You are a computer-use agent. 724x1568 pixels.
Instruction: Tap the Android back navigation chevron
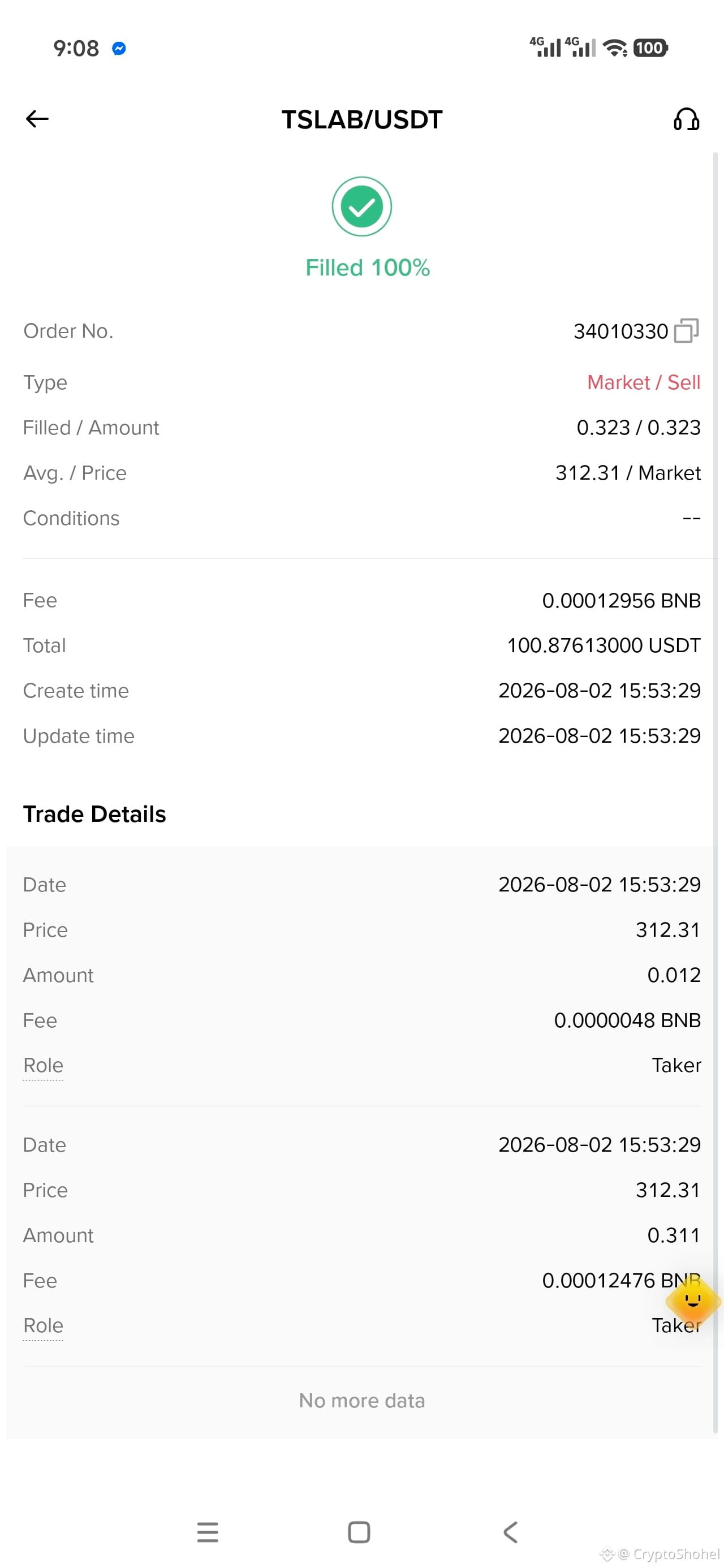510,1531
